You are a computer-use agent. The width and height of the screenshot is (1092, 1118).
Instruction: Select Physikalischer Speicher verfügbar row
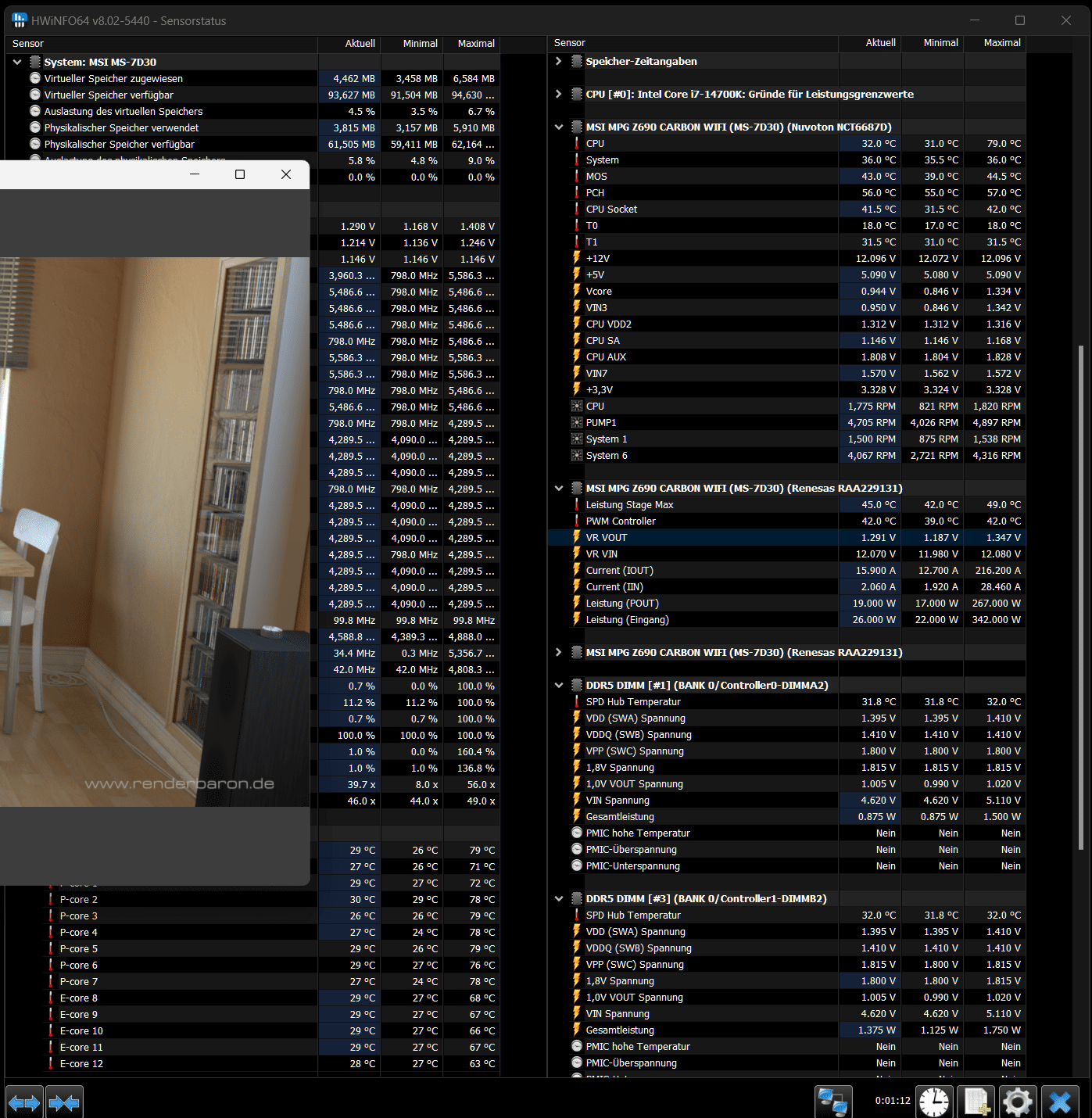(252, 144)
